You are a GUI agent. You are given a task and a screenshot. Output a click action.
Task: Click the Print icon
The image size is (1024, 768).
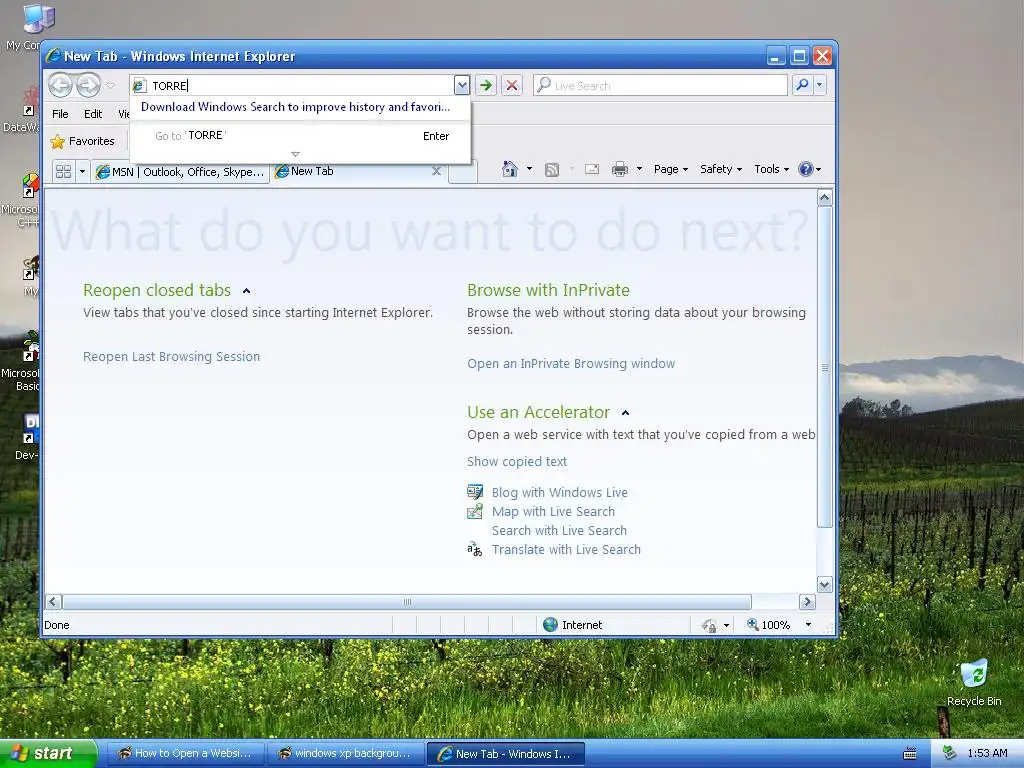click(x=619, y=170)
